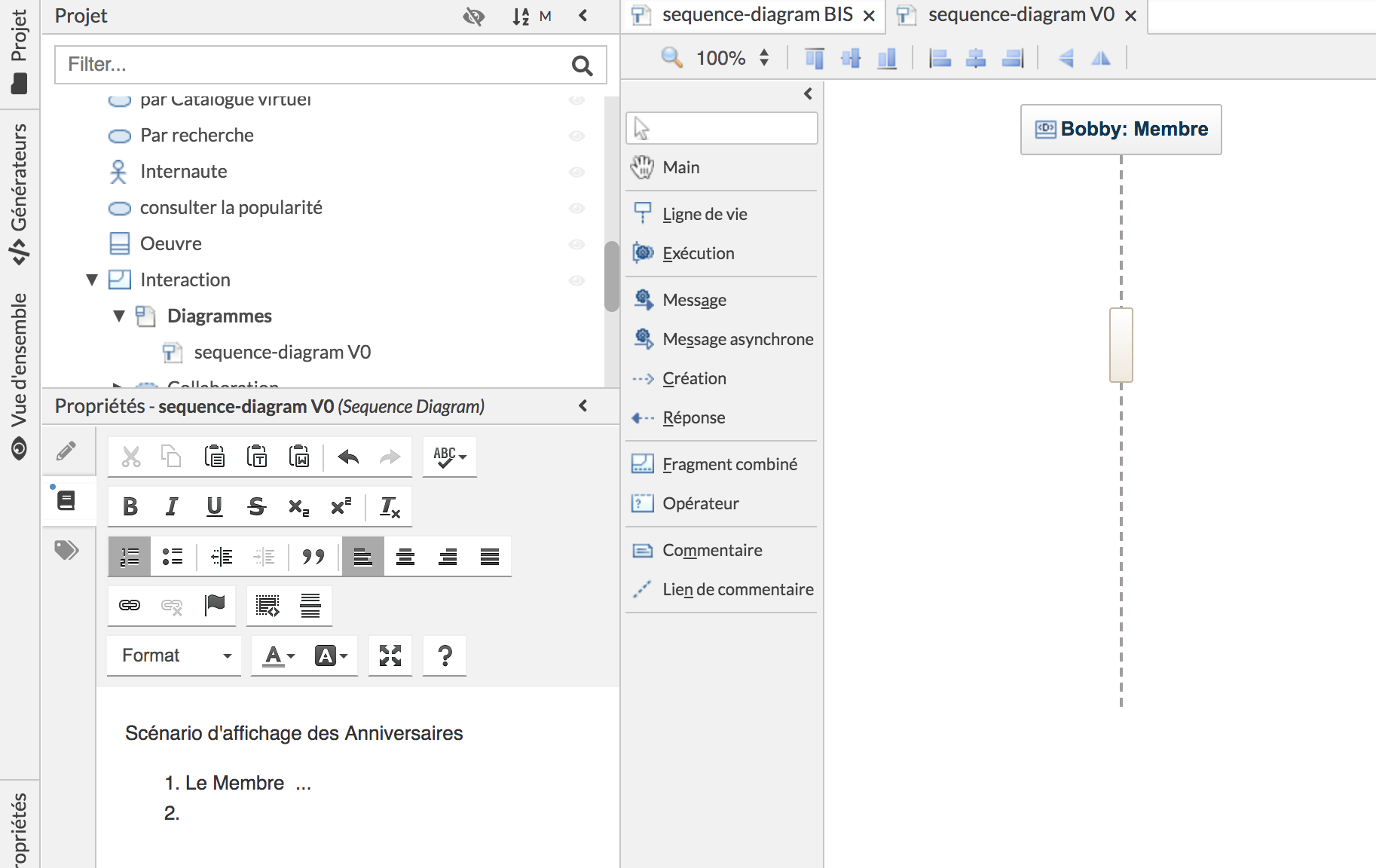Choose the Fragment combiné tool
This screenshot has height=868, width=1376.
(x=729, y=464)
